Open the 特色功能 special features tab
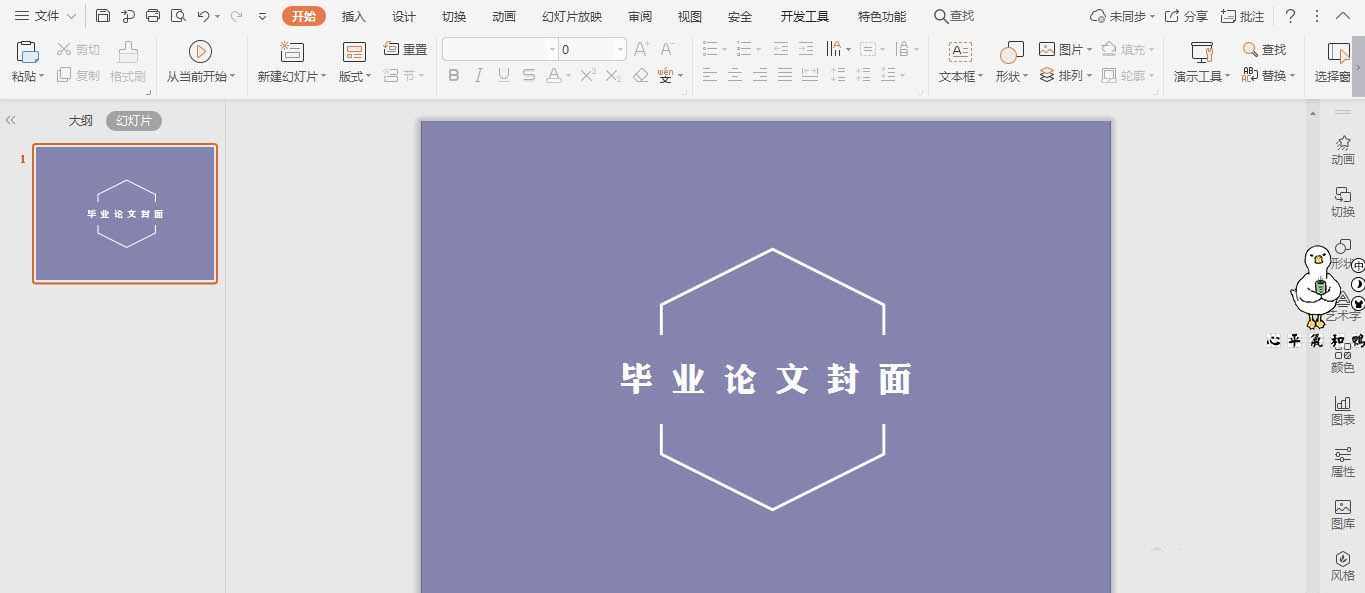Viewport: 1365px width, 593px height. [882, 16]
